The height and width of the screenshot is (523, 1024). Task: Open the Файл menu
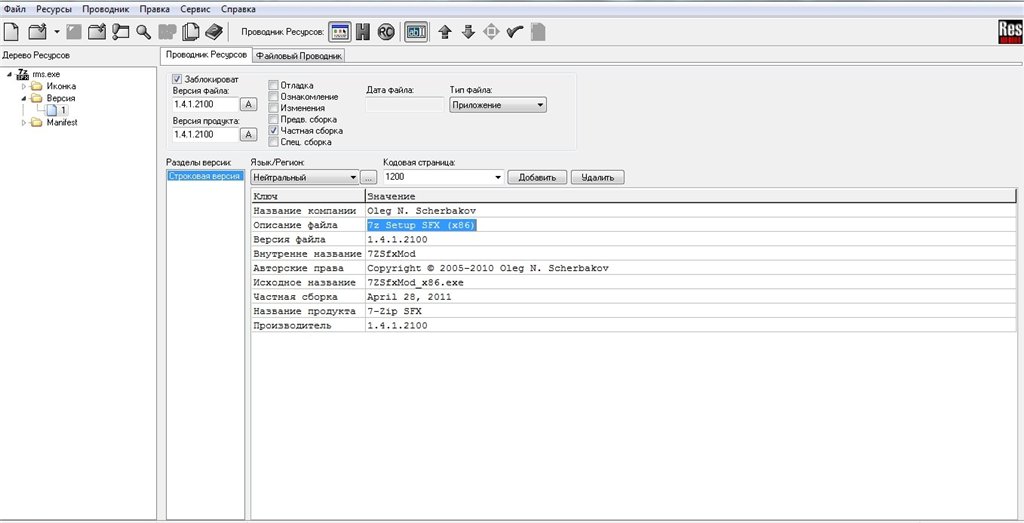(x=15, y=9)
